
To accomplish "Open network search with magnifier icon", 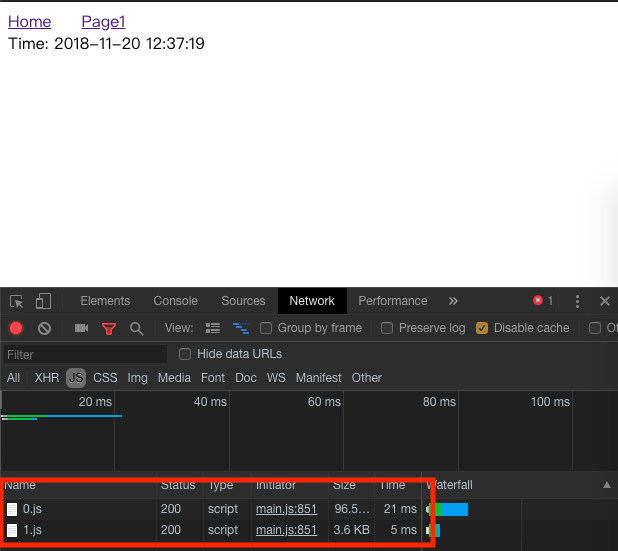I will tap(136, 328).
